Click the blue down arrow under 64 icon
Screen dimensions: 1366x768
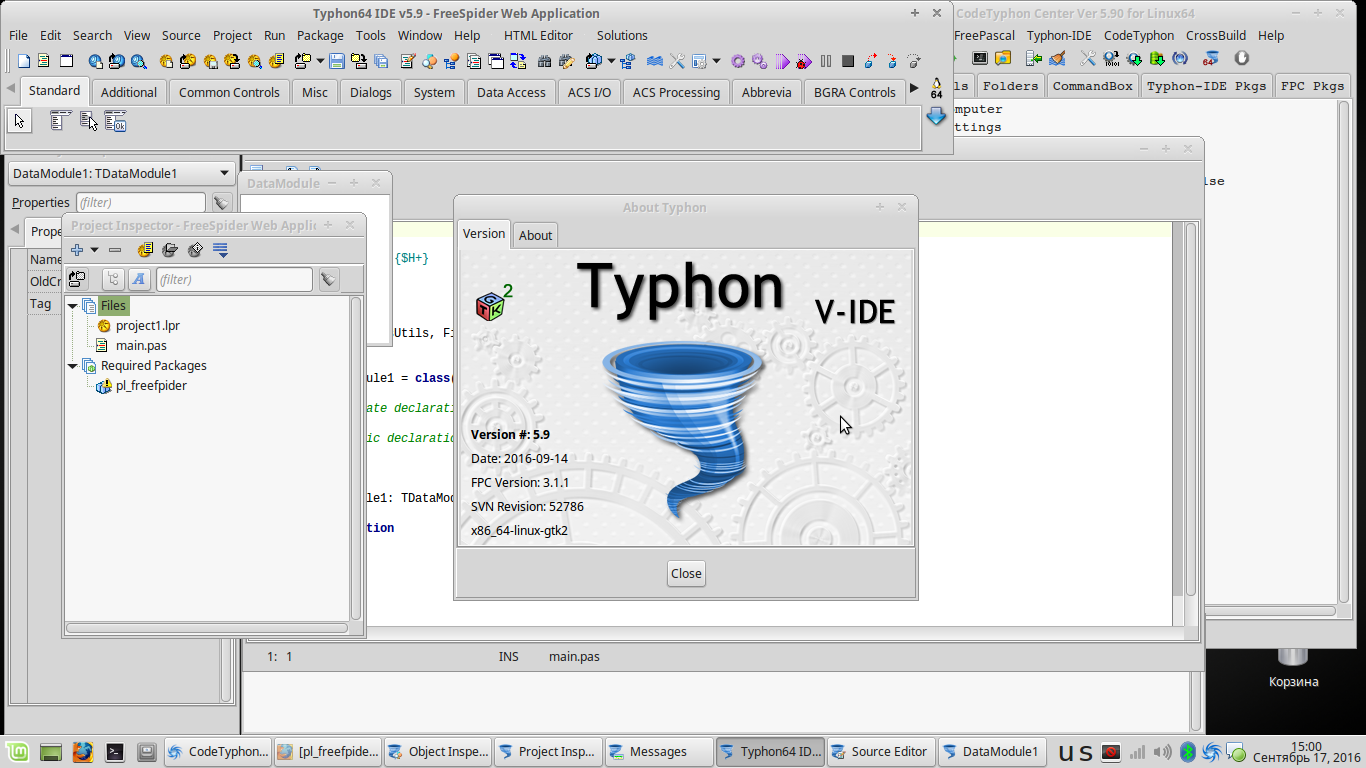(x=936, y=116)
